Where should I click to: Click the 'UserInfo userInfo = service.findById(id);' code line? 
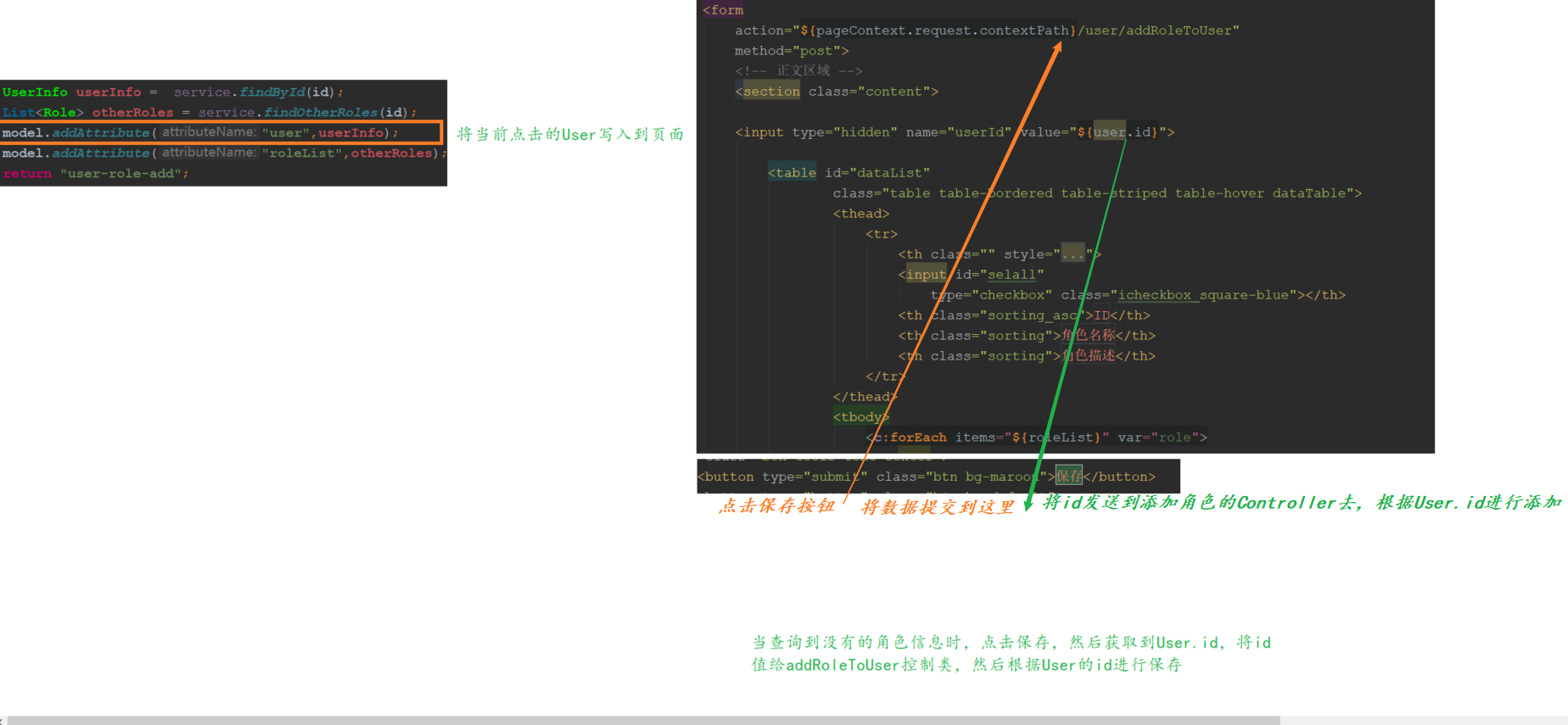point(172,92)
